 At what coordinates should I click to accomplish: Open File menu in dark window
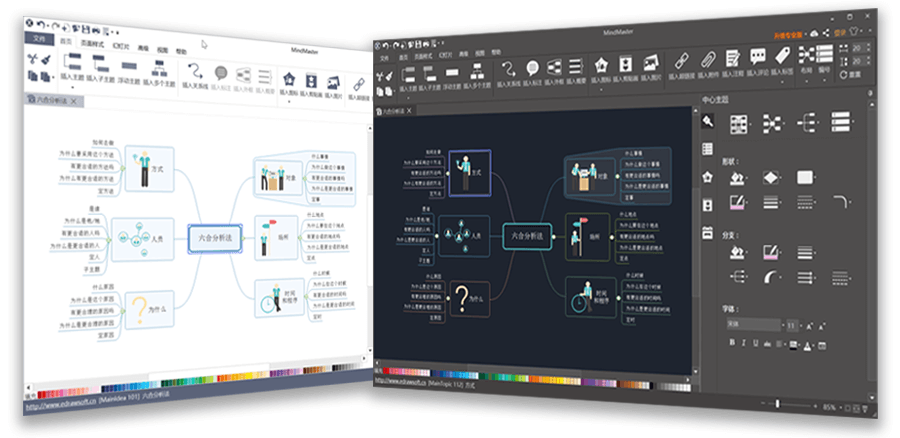(x=385, y=59)
